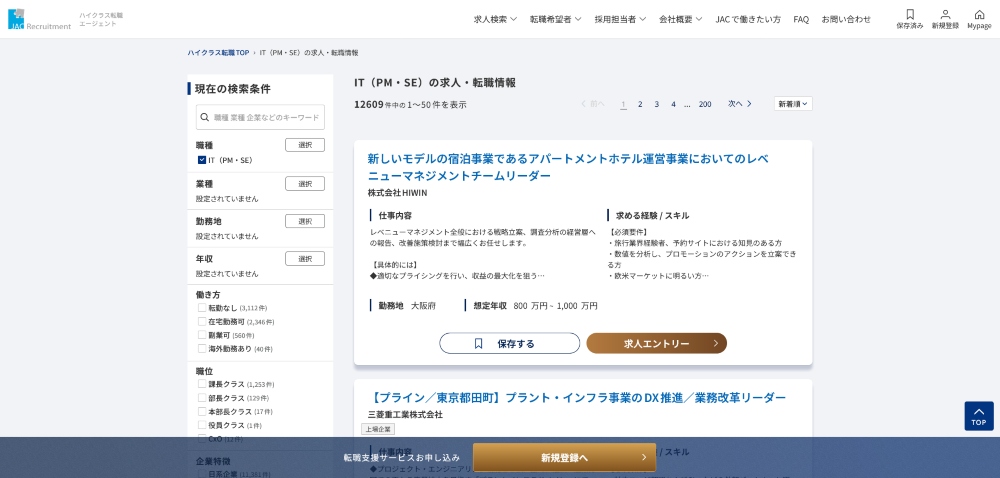Viewport: 1000px width, 478px height.
Task: Click the previous page 前へ arrow
Action: pos(592,103)
